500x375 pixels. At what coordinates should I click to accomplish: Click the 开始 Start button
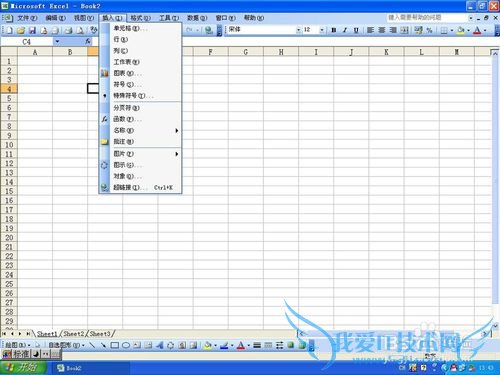pyautogui.click(x=23, y=368)
